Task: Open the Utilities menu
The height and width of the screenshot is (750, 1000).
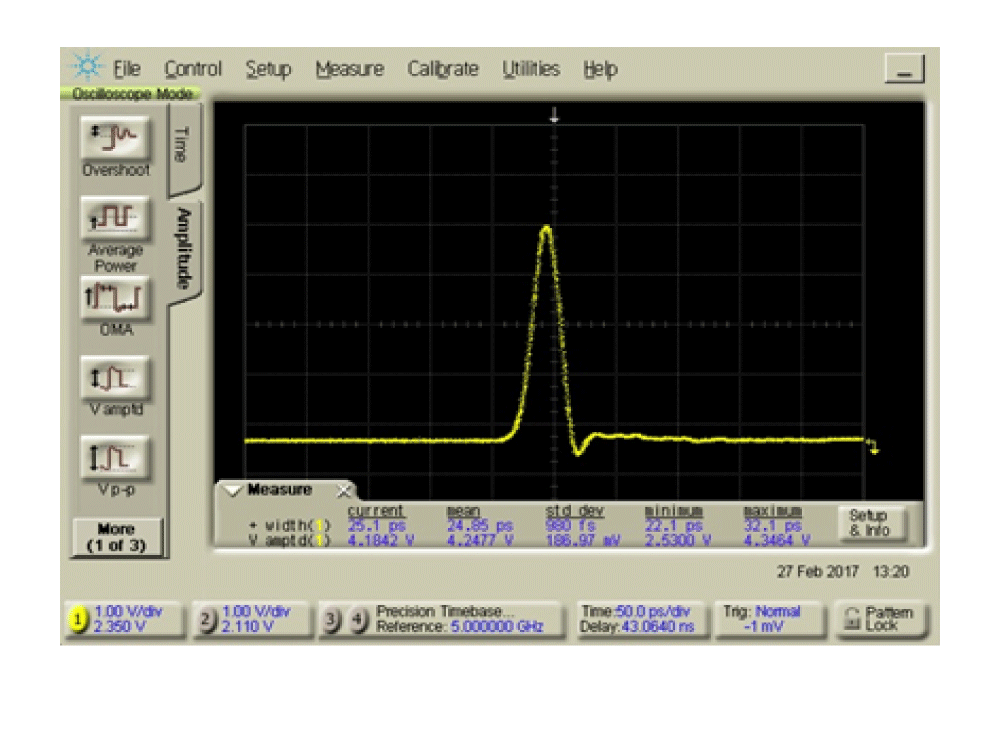Action: tap(531, 69)
